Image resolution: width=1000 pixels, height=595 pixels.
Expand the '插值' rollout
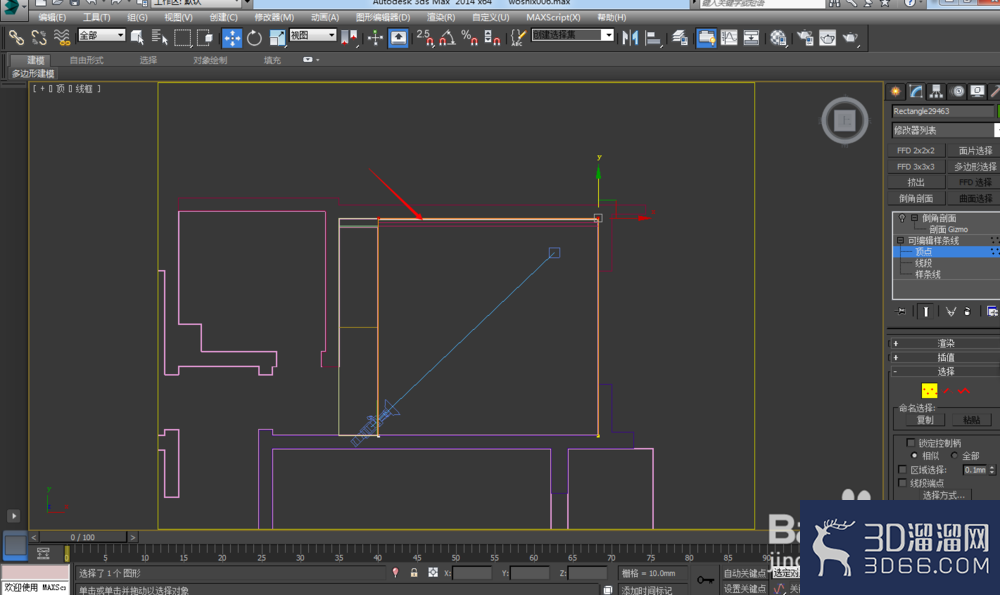(x=945, y=357)
